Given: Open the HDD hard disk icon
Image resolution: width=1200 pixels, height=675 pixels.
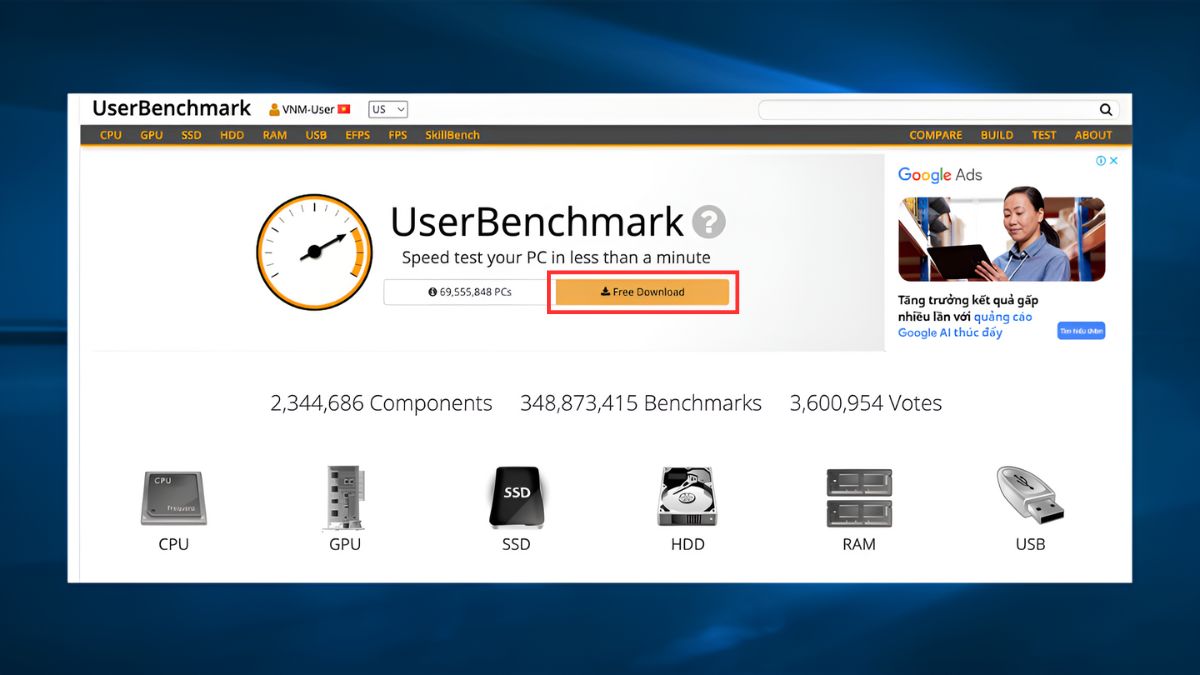Looking at the screenshot, I should click(x=687, y=497).
